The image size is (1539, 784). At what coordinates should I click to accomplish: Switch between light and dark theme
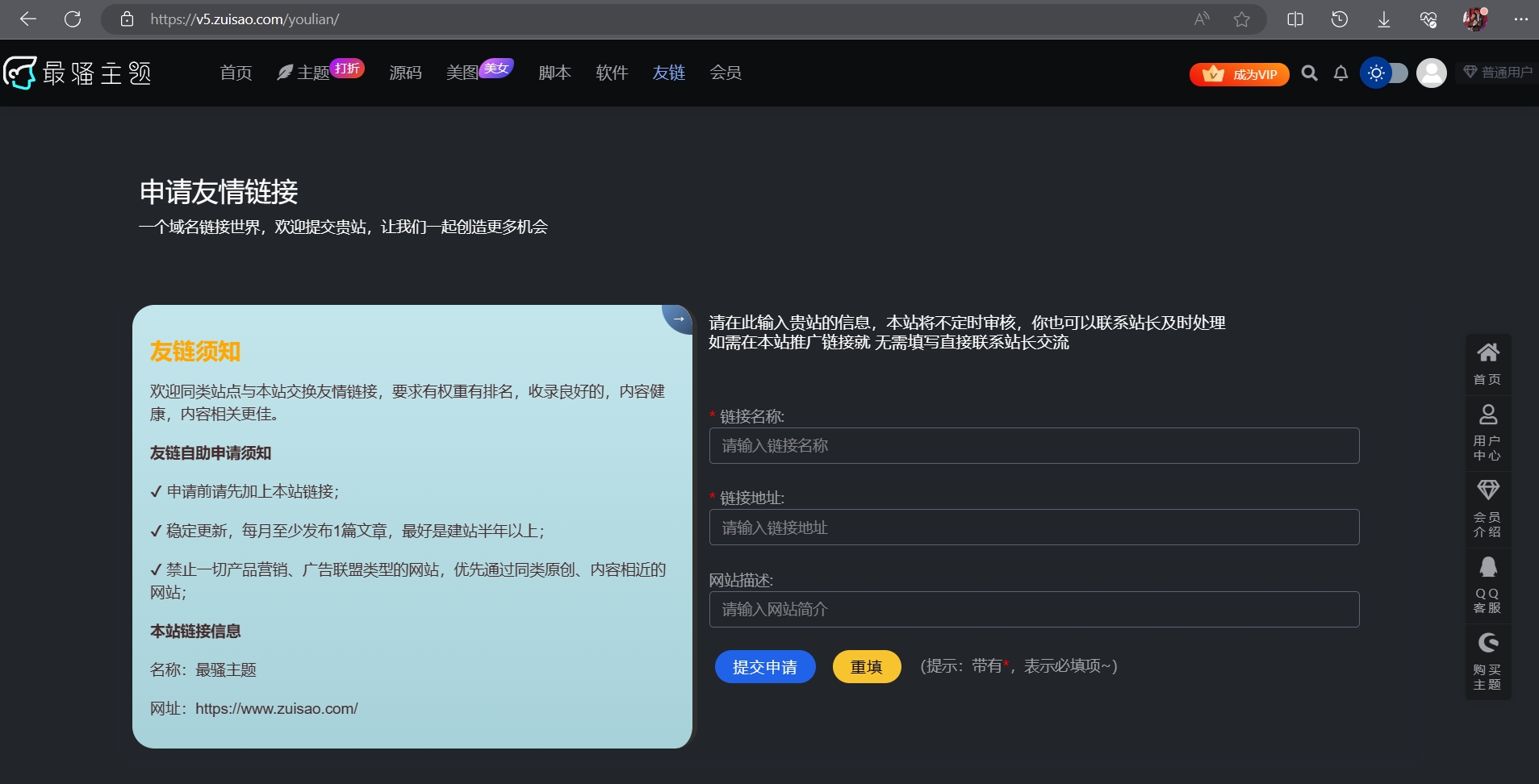[1385, 73]
